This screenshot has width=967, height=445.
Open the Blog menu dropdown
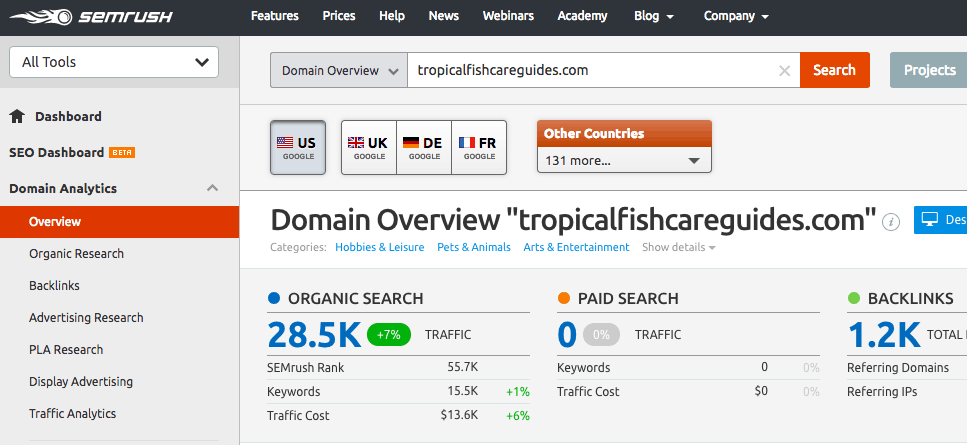(654, 16)
